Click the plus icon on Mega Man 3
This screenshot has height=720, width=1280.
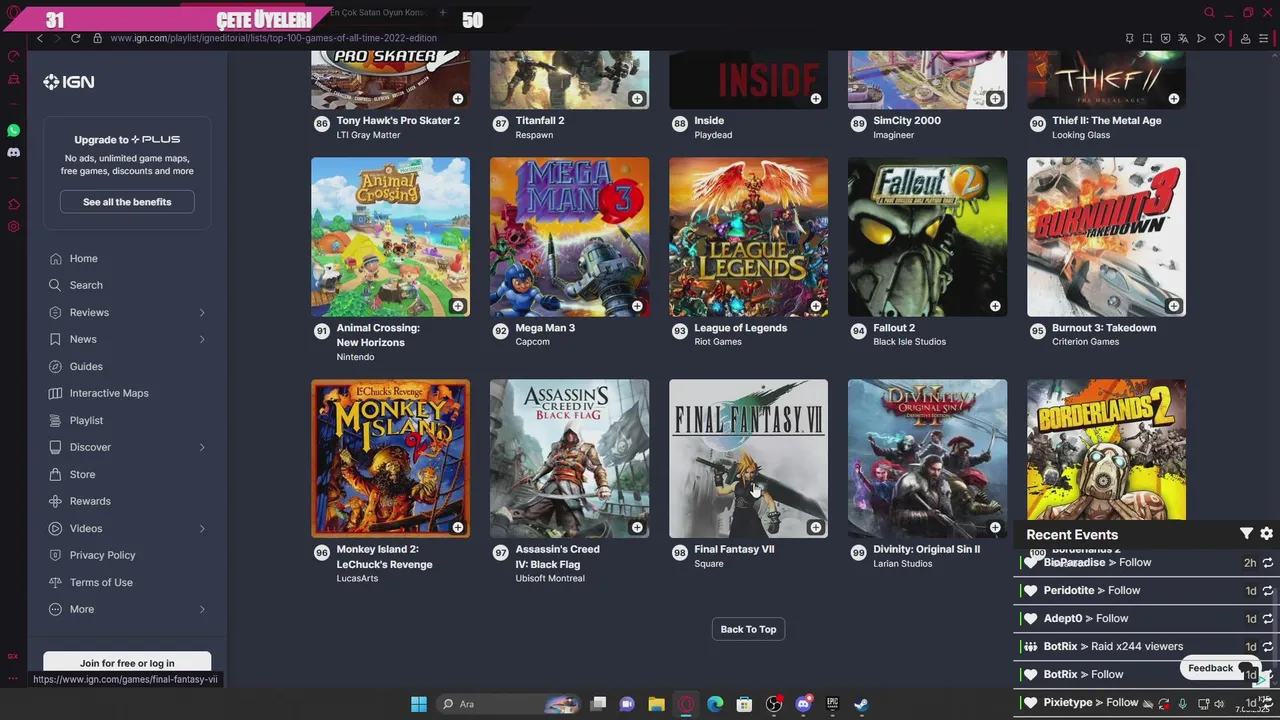[637, 306]
